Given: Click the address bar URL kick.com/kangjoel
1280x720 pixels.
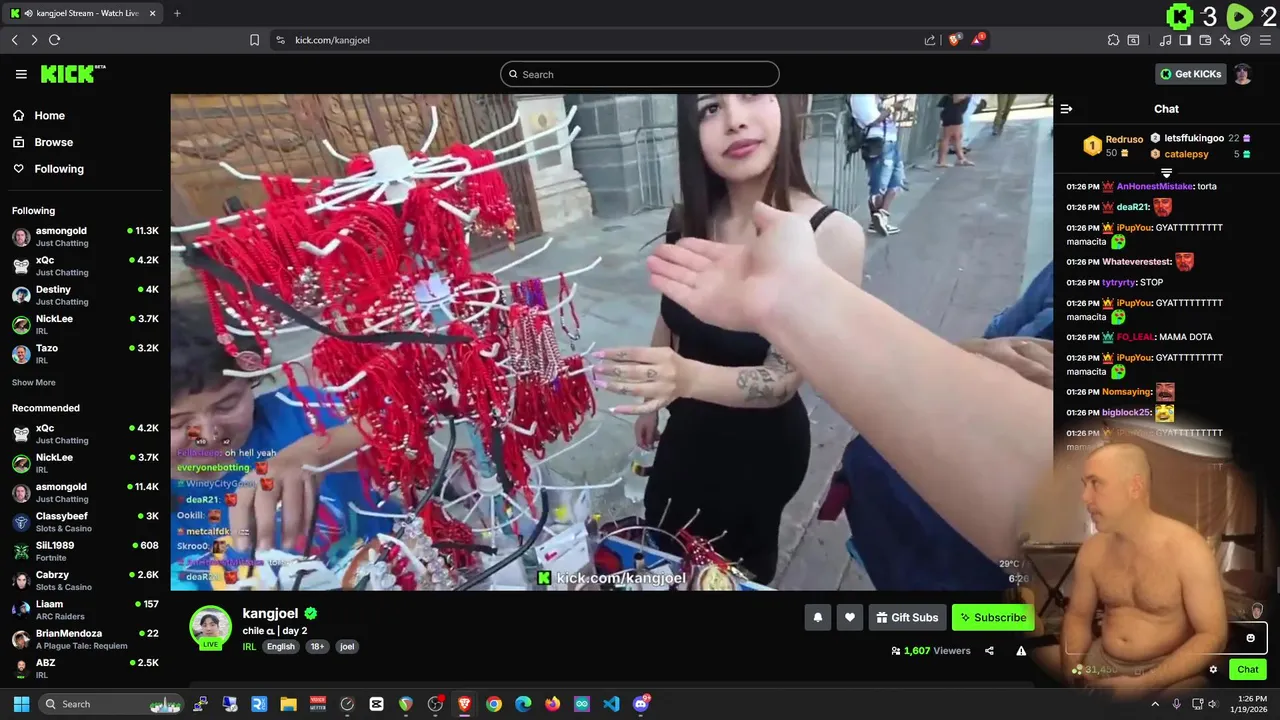Looking at the screenshot, I should [332, 40].
